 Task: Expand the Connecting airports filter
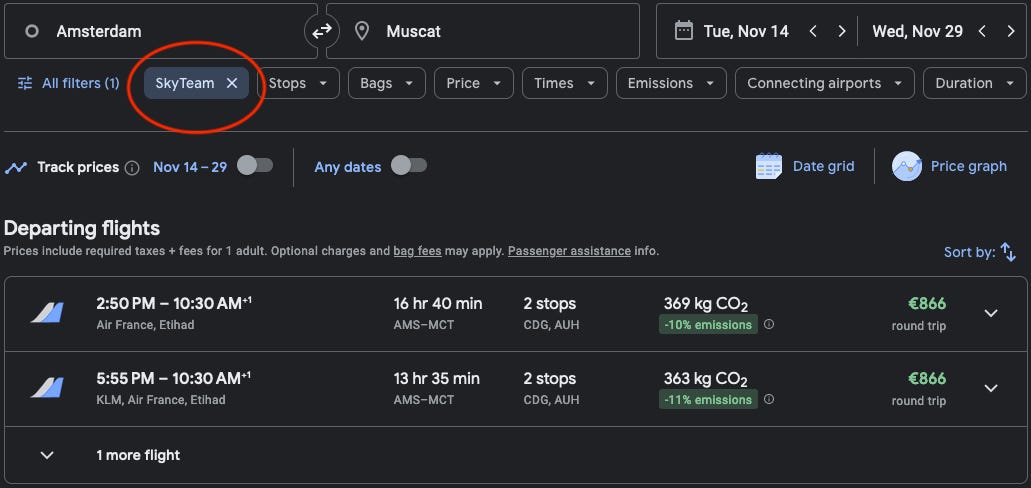pyautogui.click(x=824, y=83)
